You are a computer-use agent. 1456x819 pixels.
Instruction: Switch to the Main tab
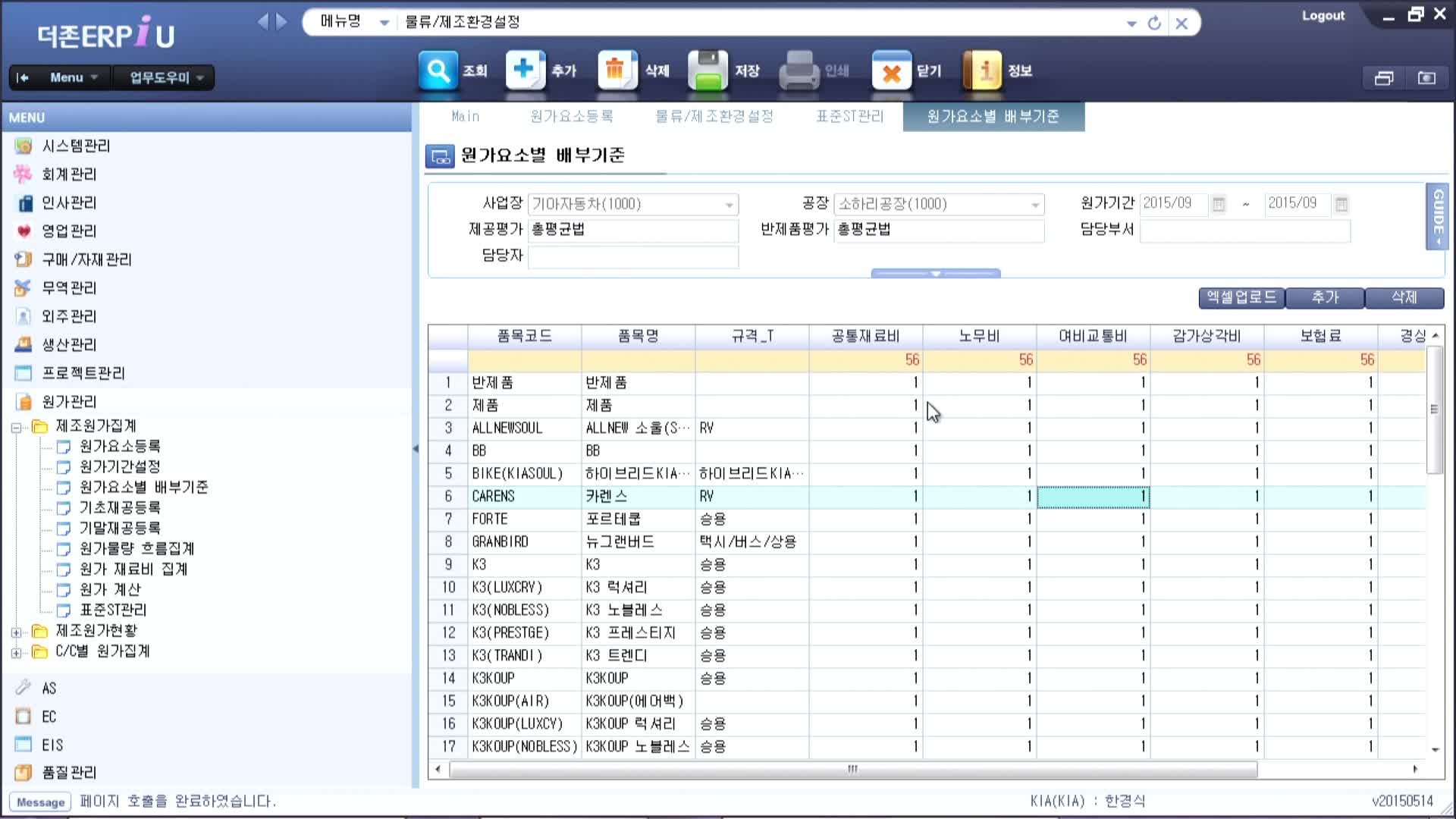(x=466, y=117)
